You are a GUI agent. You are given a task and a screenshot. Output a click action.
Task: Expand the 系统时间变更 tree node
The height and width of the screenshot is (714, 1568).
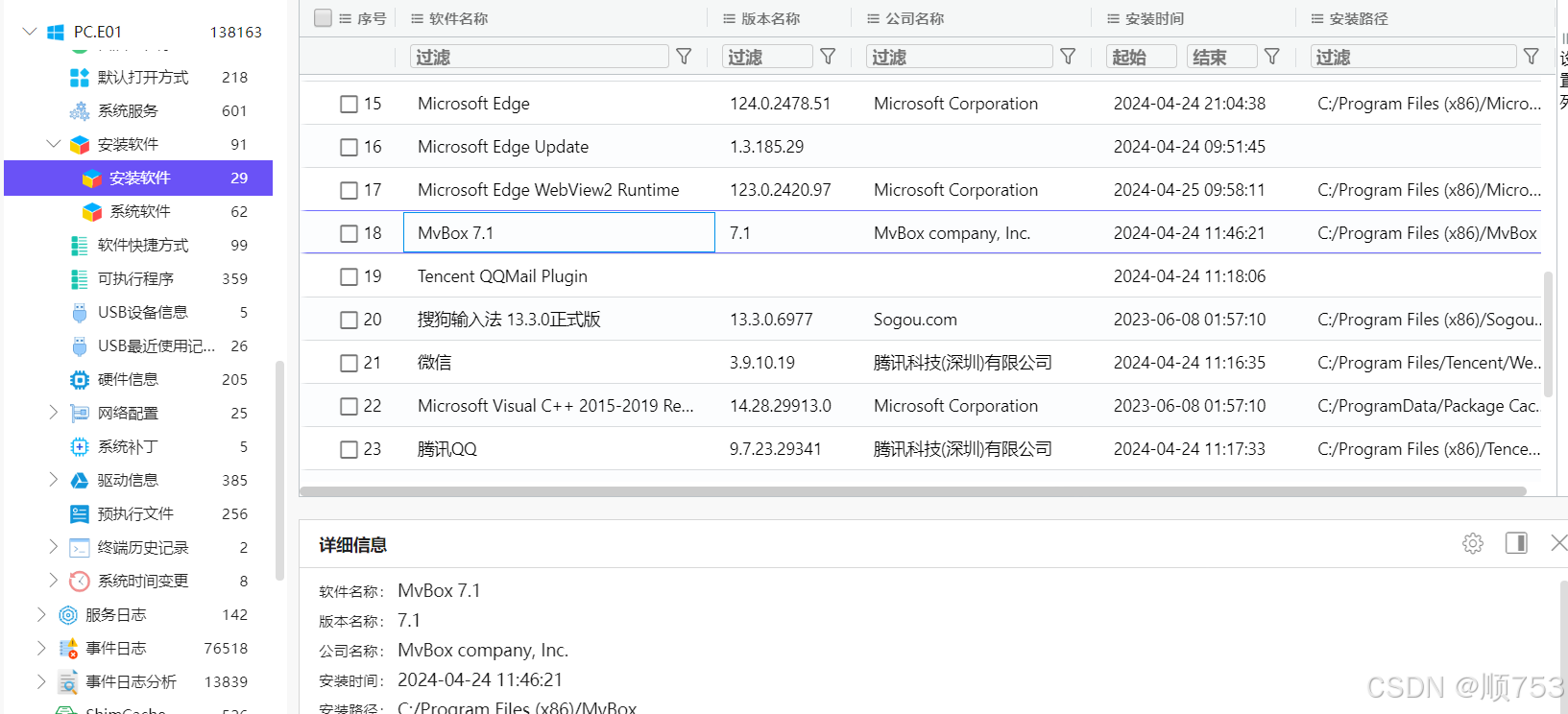pyautogui.click(x=54, y=581)
